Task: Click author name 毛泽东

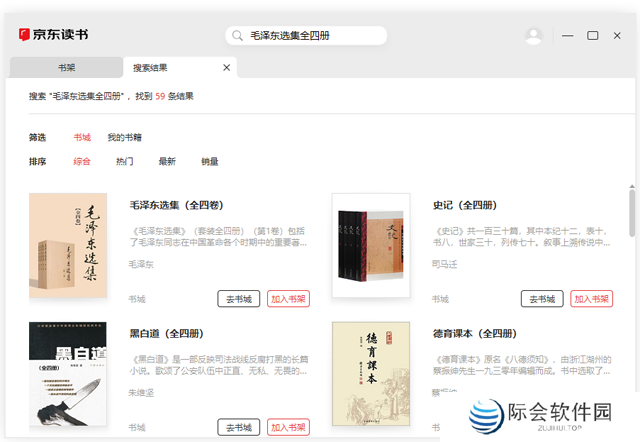Action: [141, 264]
